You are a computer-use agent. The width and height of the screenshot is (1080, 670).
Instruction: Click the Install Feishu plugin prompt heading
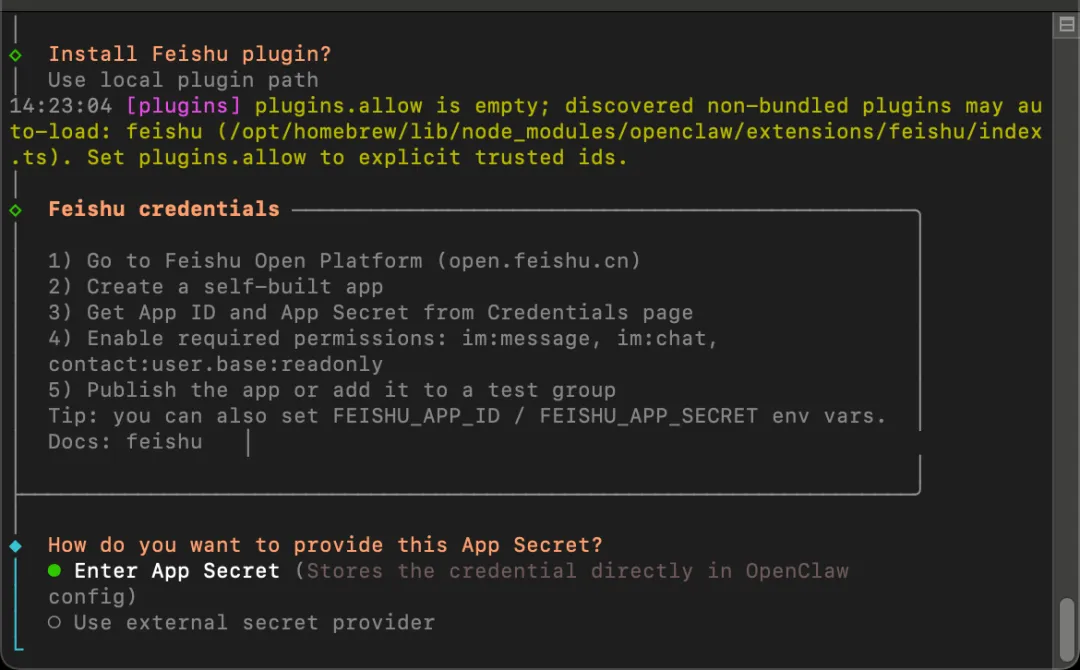pos(189,54)
